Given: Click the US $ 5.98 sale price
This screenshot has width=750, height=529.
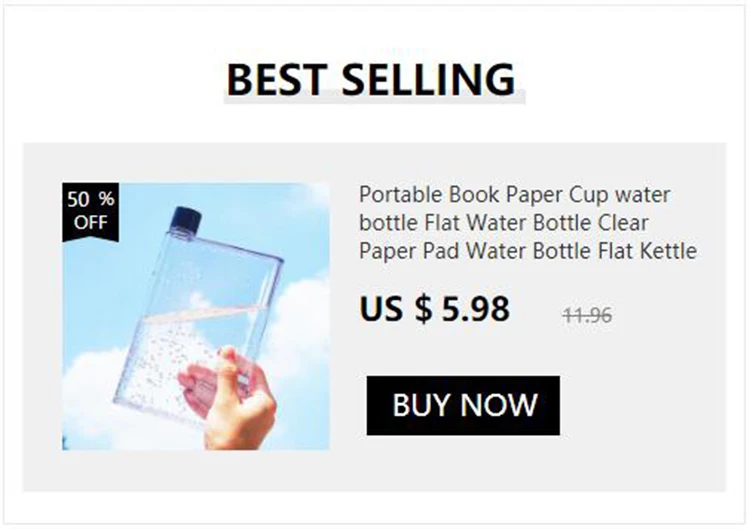Looking at the screenshot, I should [x=434, y=309].
